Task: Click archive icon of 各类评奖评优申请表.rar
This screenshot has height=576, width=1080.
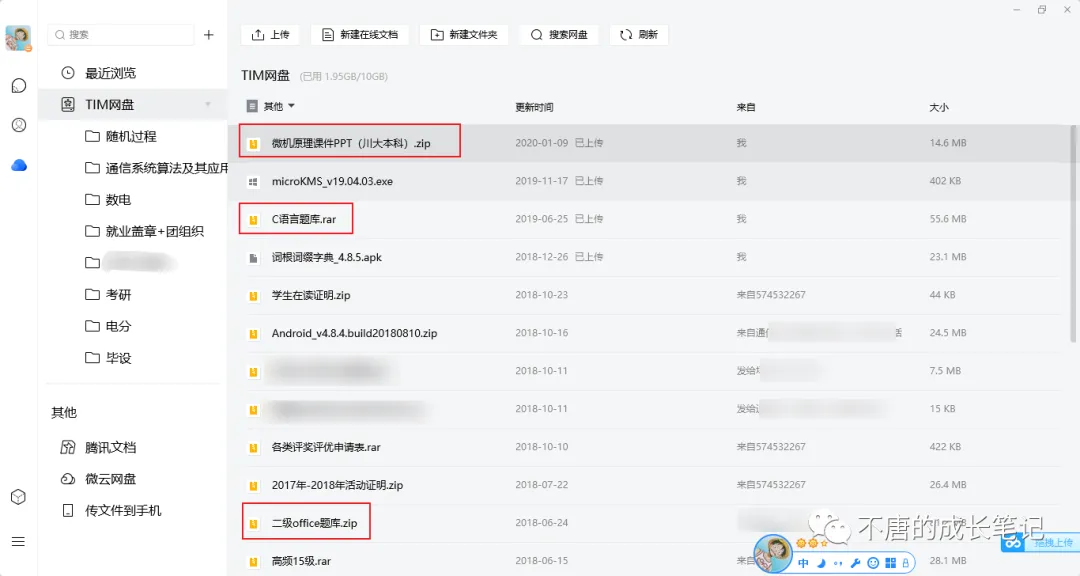Action: coord(253,448)
